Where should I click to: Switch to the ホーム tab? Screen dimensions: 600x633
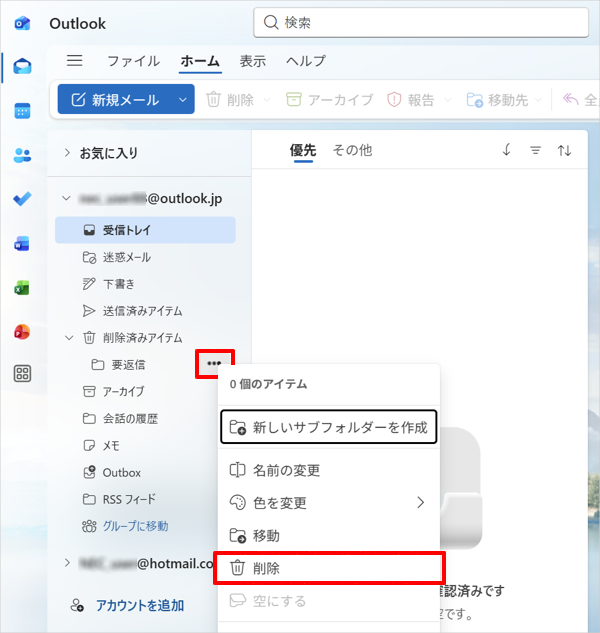click(200, 61)
